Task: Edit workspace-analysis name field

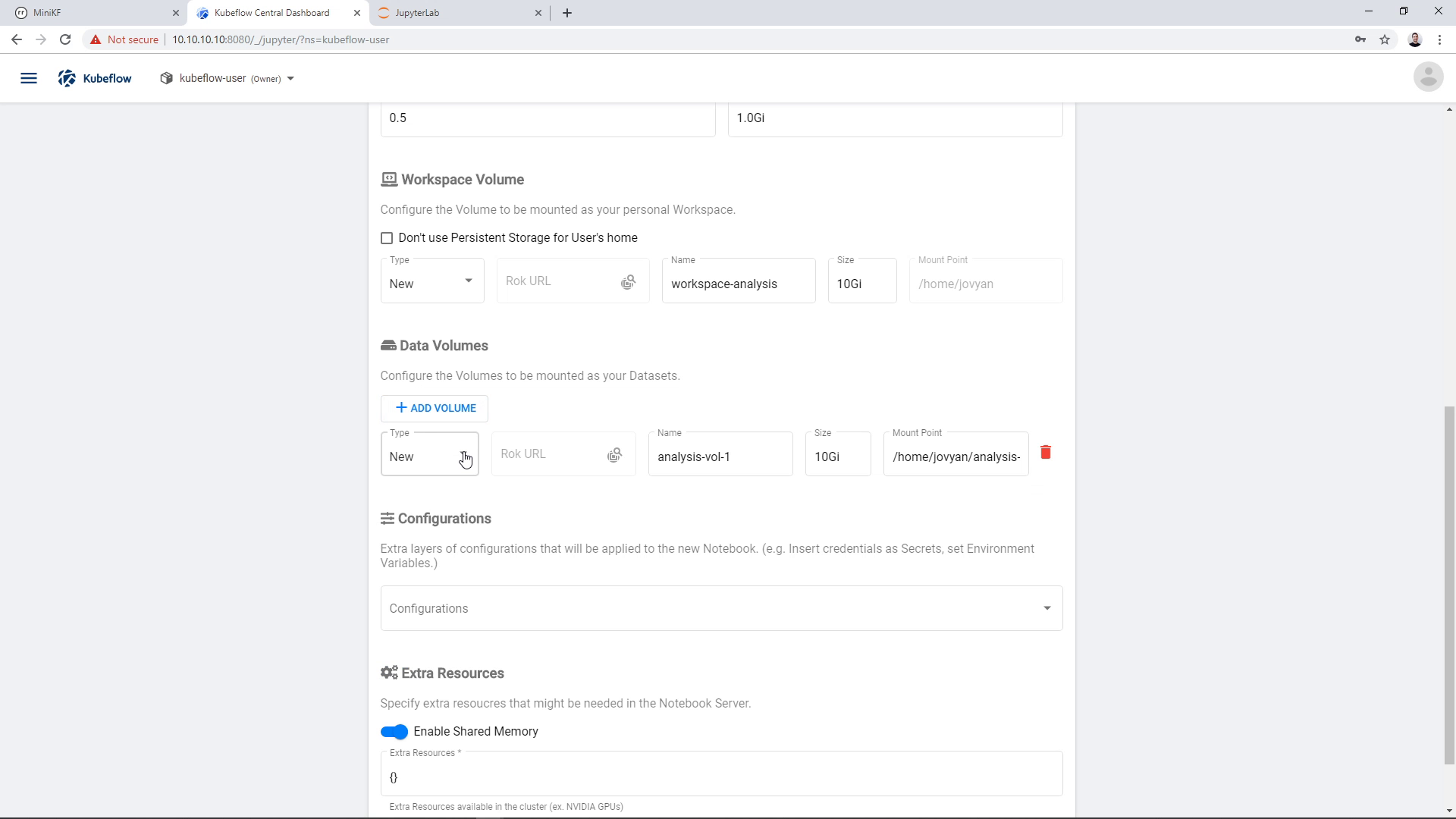Action: click(x=739, y=281)
